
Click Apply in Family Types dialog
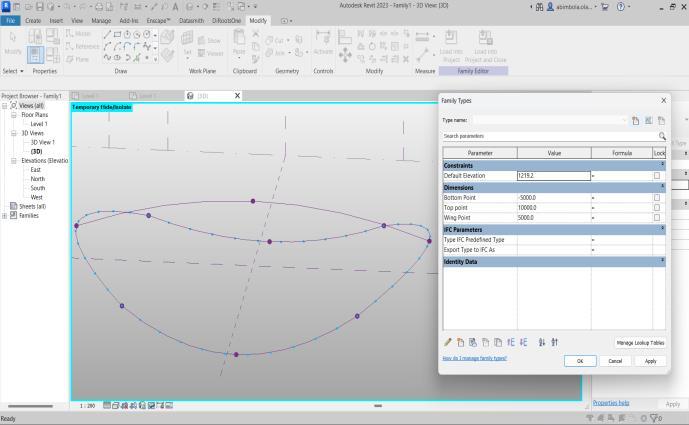(x=650, y=361)
